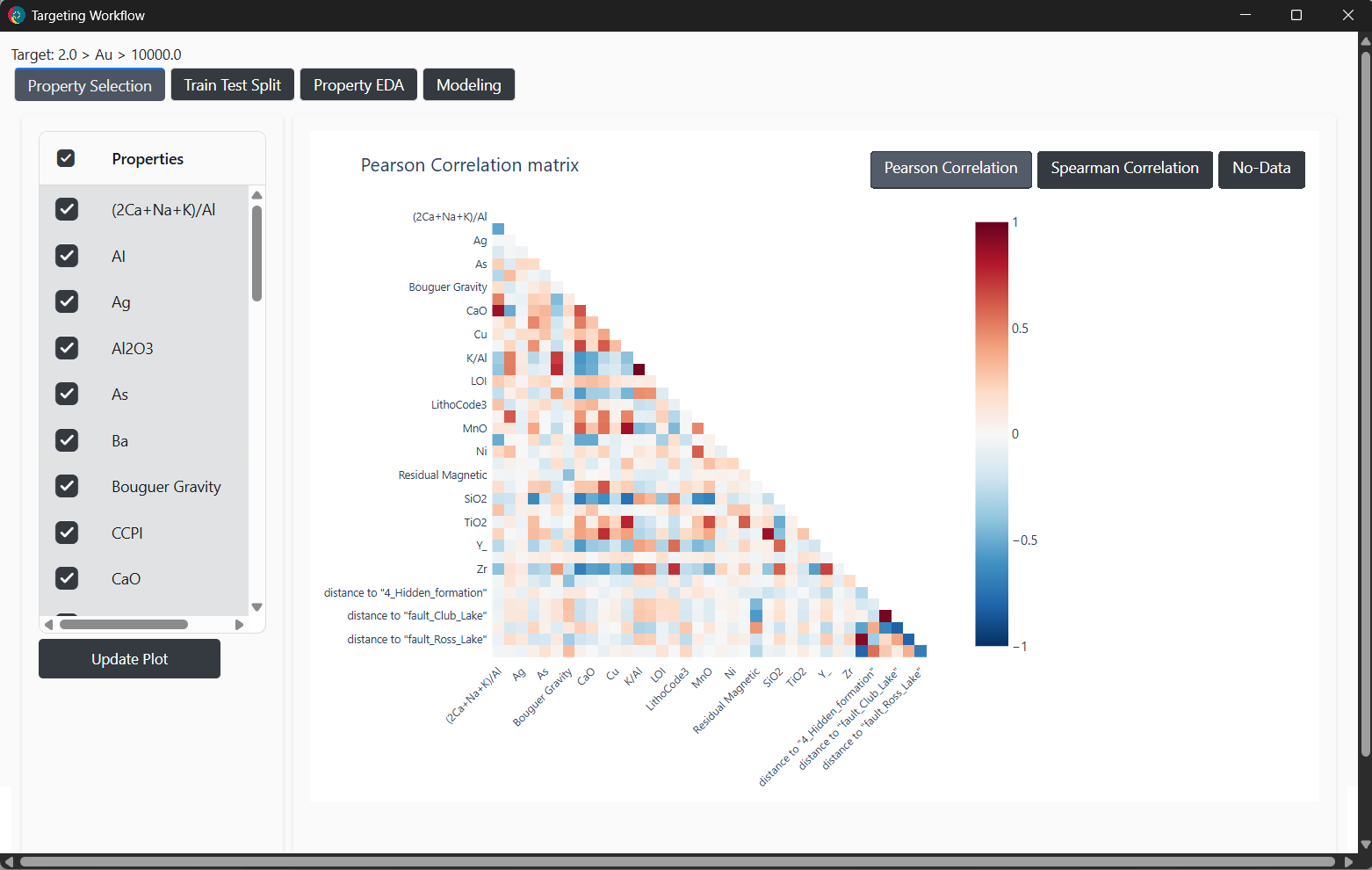
Task: Click the window bottom scroll-right arrow
Action: point(1349,862)
